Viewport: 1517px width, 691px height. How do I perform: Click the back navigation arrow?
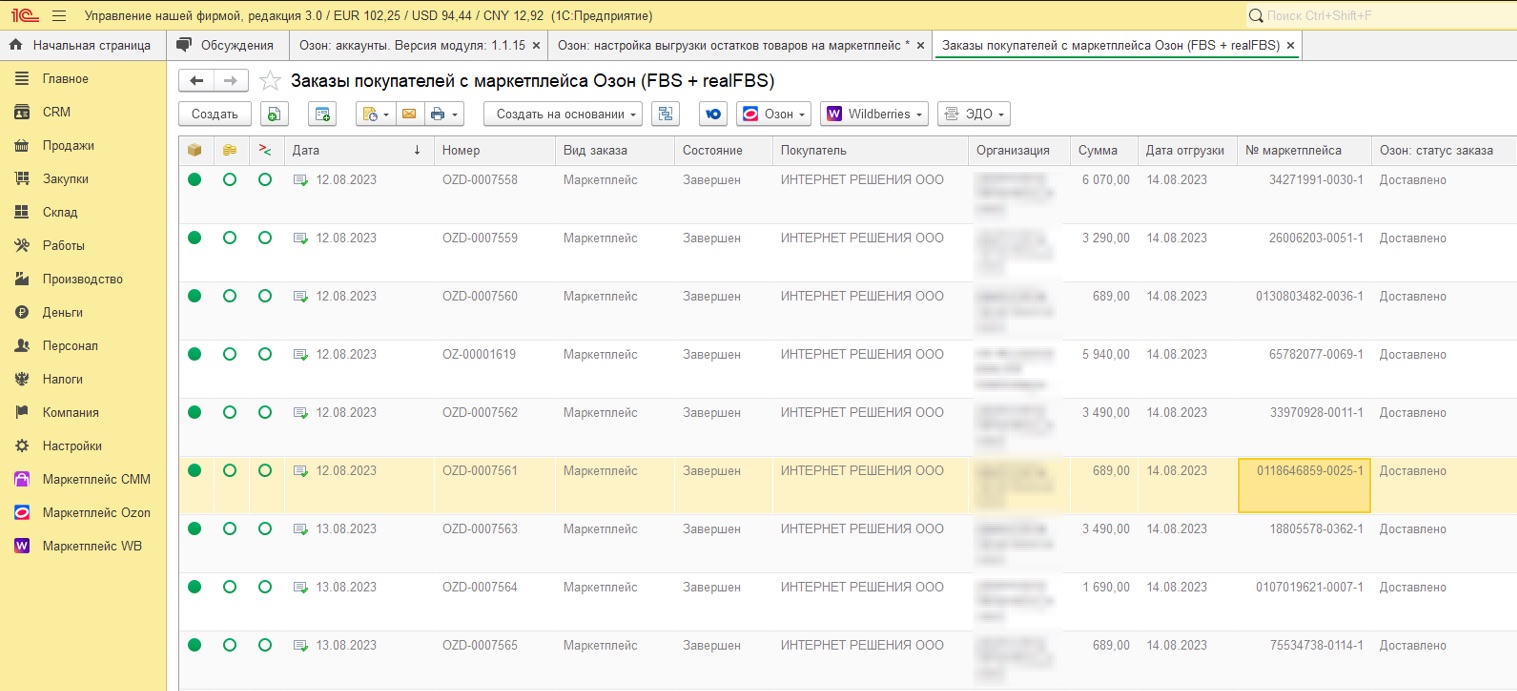[x=197, y=81]
